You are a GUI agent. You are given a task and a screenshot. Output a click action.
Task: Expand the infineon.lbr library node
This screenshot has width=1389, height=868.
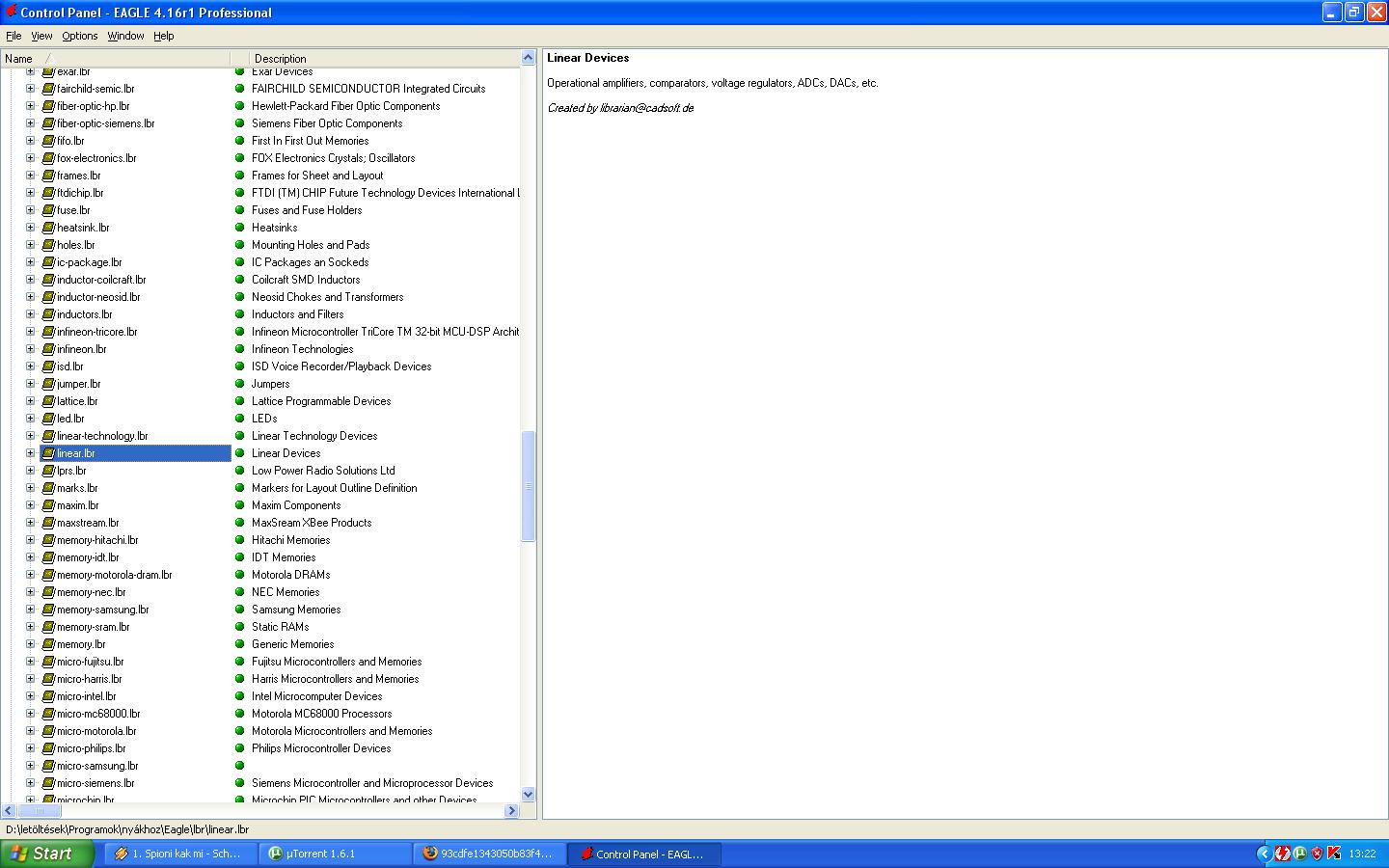coord(30,349)
